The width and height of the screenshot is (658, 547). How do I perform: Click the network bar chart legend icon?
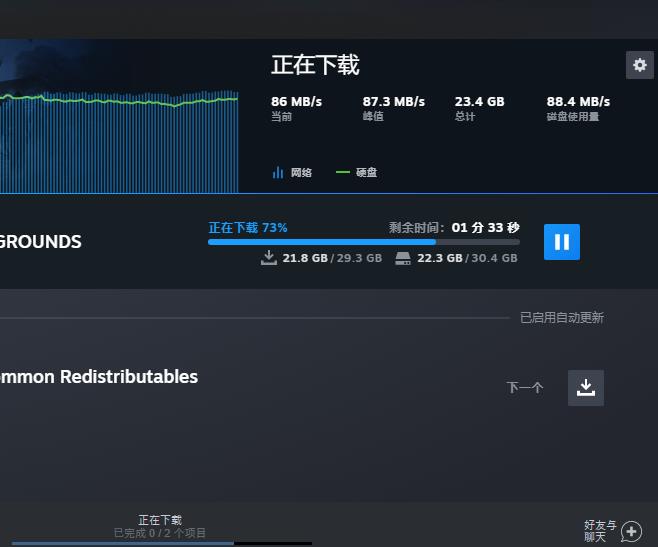click(278, 172)
